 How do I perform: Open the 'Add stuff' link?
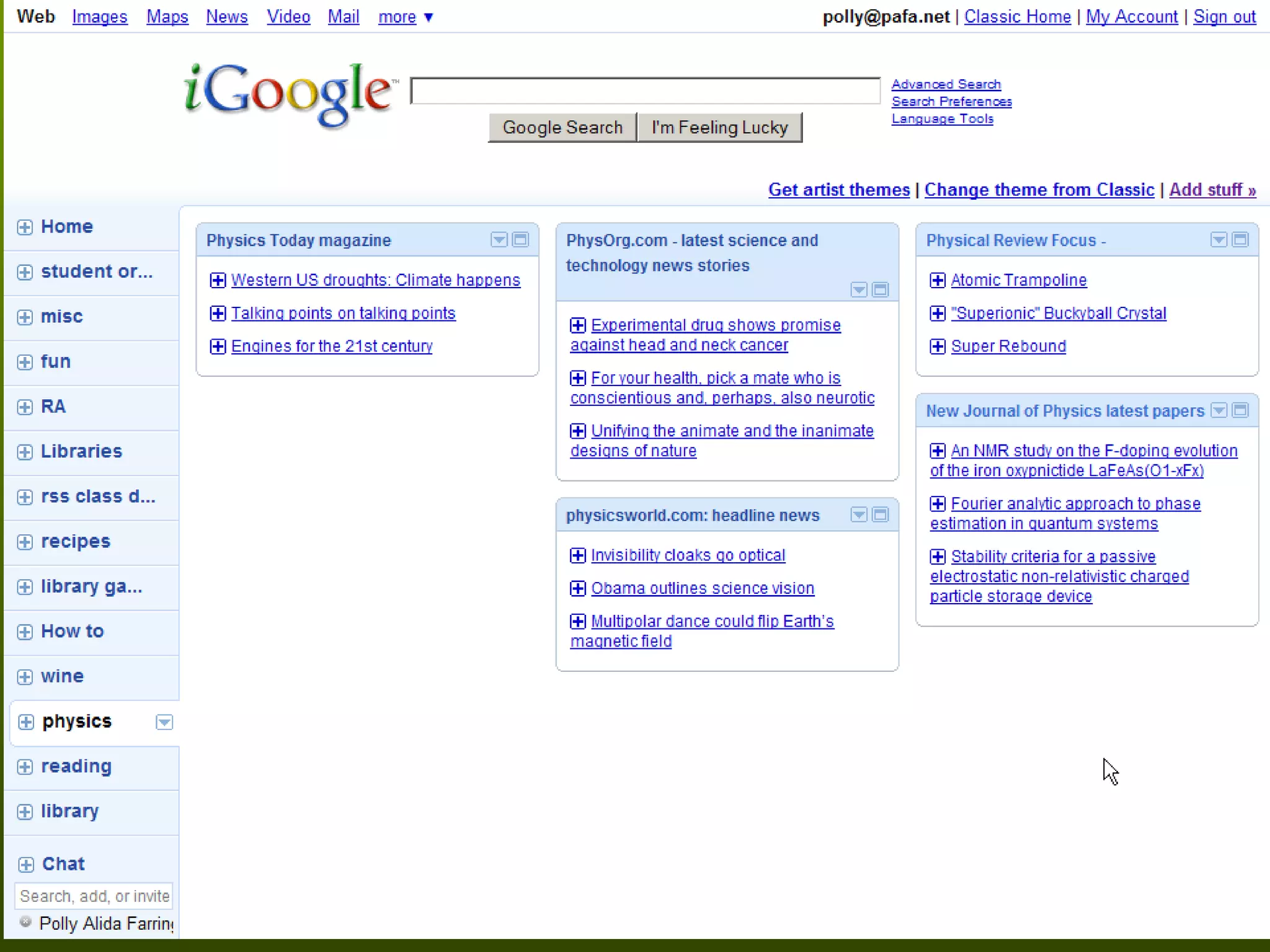(1212, 190)
